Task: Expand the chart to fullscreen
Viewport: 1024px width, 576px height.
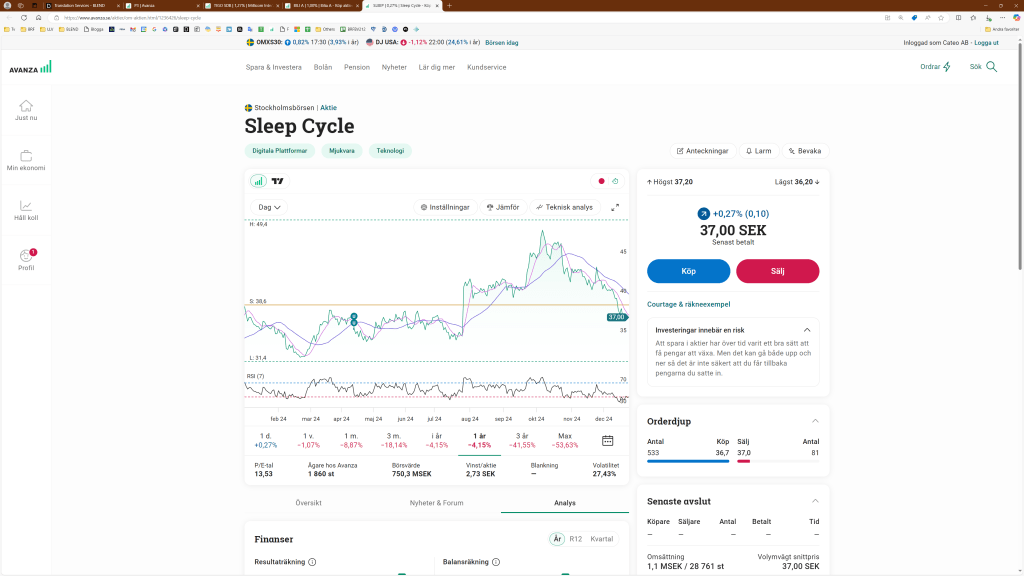Action: click(x=615, y=207)
